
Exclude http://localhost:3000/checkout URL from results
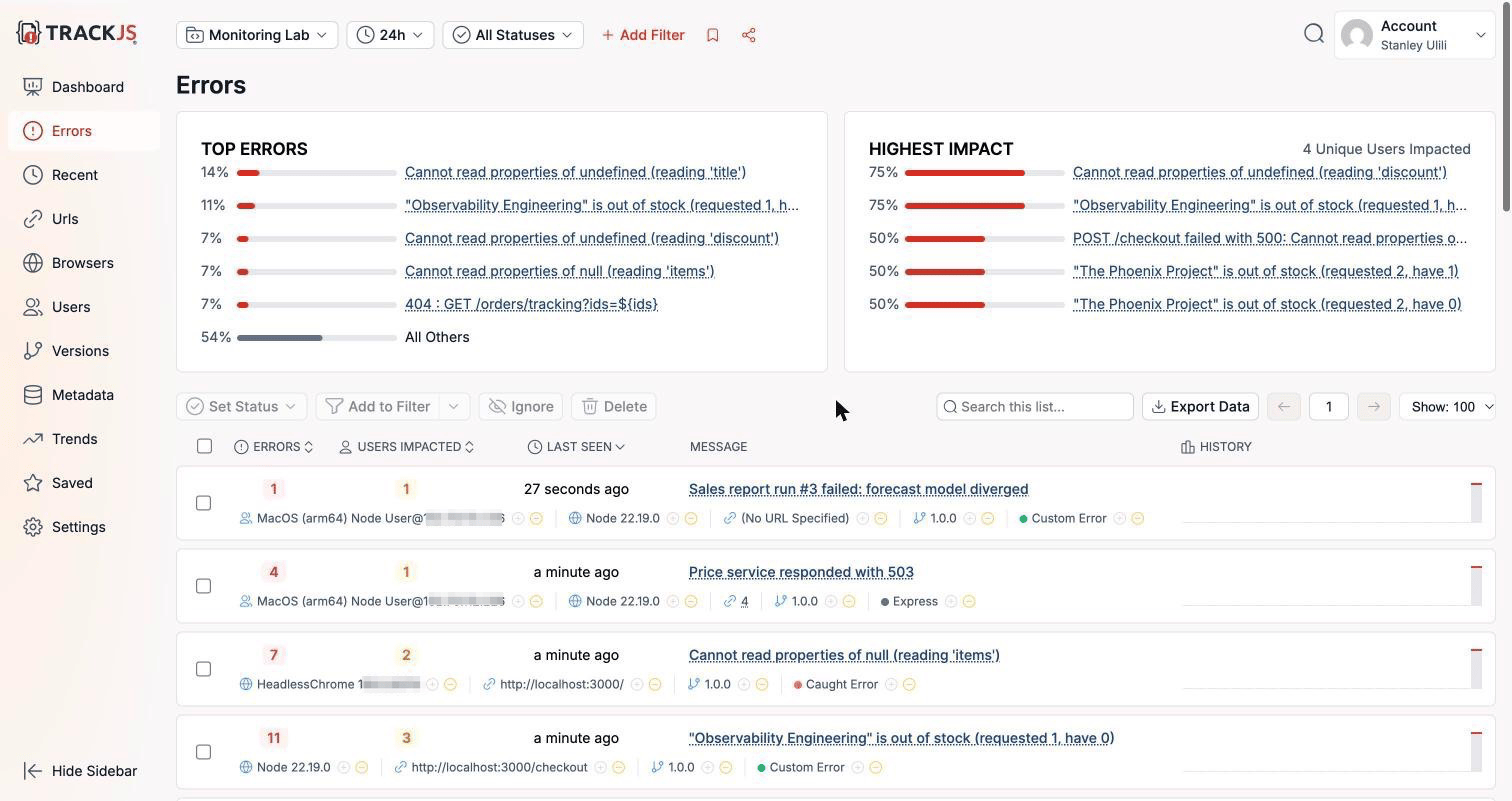(x=619, y=767)
